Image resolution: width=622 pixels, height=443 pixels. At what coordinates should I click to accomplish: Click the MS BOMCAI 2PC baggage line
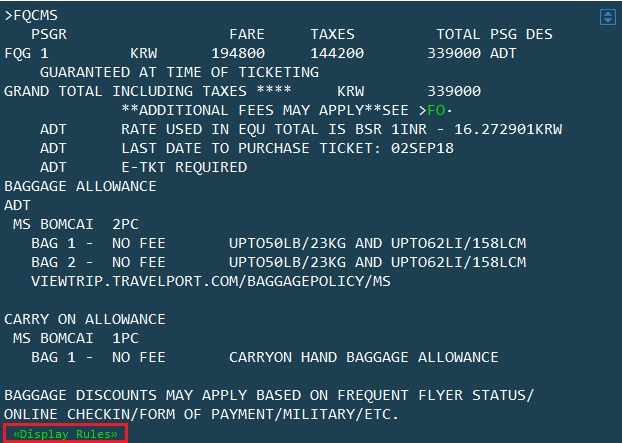76,224
